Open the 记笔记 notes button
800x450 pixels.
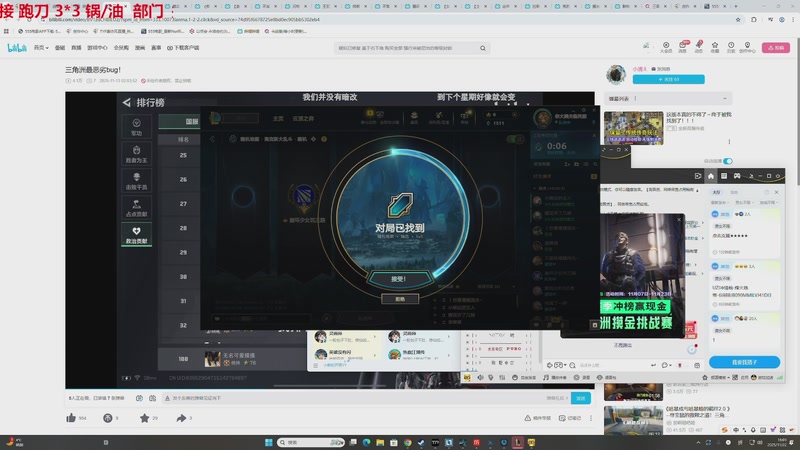coord(570,418)
